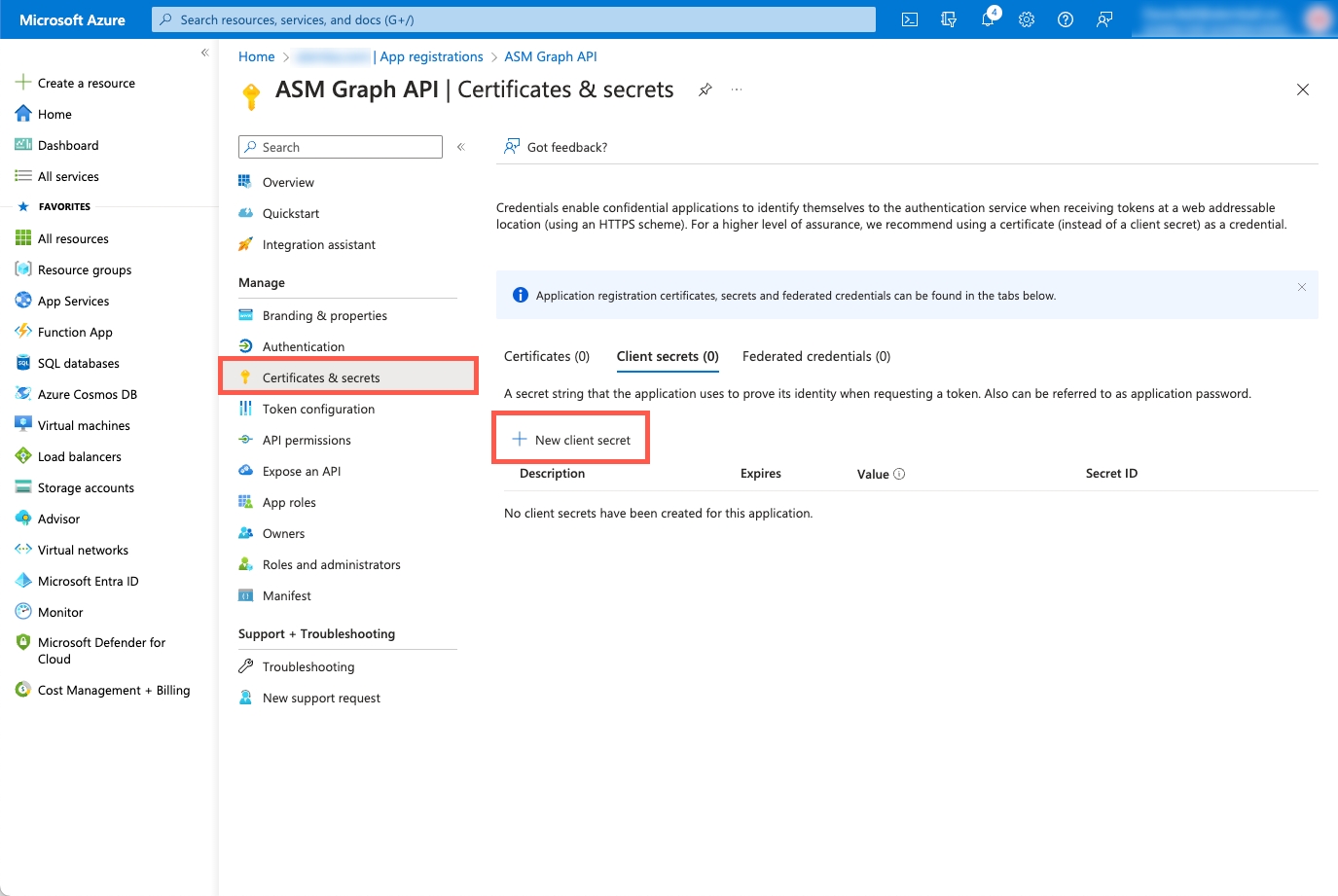The height and width of the screenshot is (896, 1338).
Task: Click the Value column info icon
Action: pos(899,474)
